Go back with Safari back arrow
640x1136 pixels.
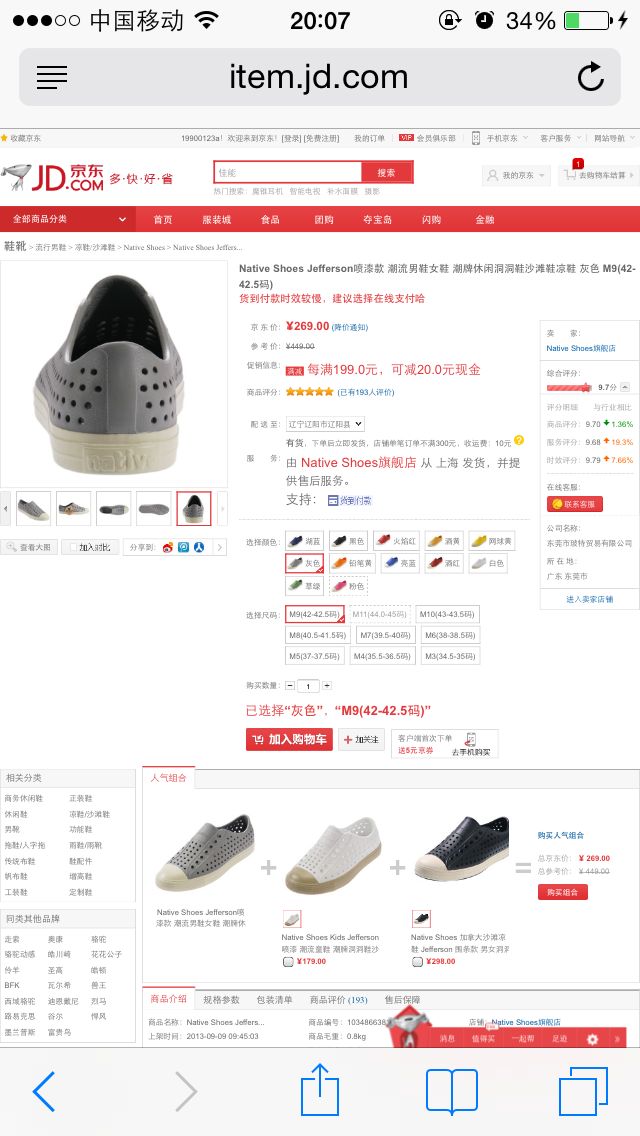[43, 1091]
